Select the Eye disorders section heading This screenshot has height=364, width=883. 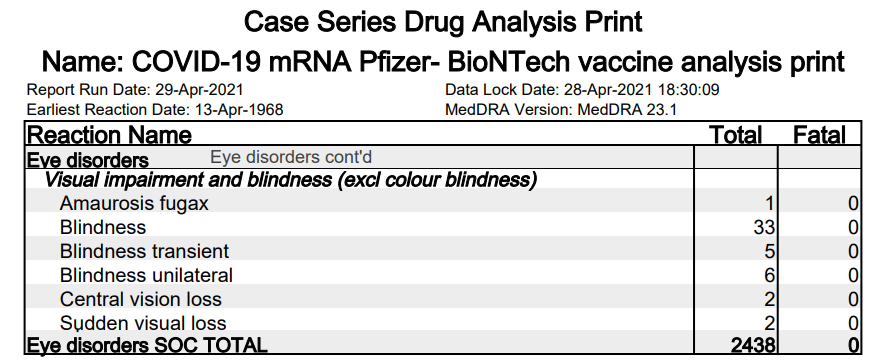pyautogui.click(x=88, y=159)
